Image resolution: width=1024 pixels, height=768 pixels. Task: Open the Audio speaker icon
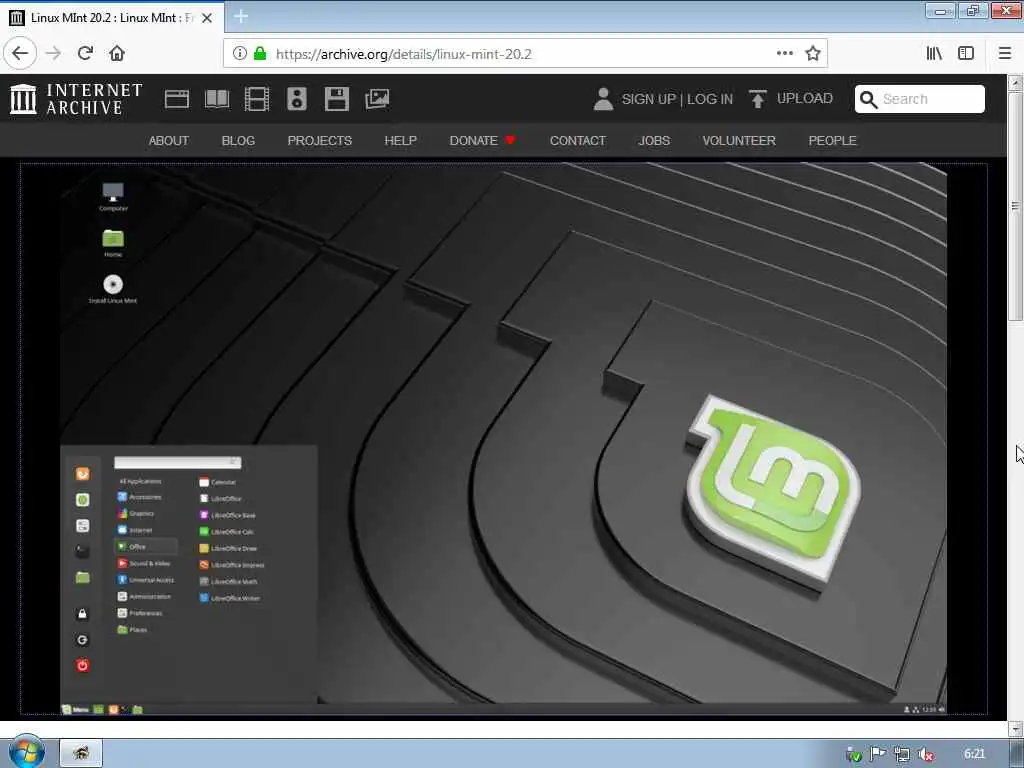(x=296, y=99)
